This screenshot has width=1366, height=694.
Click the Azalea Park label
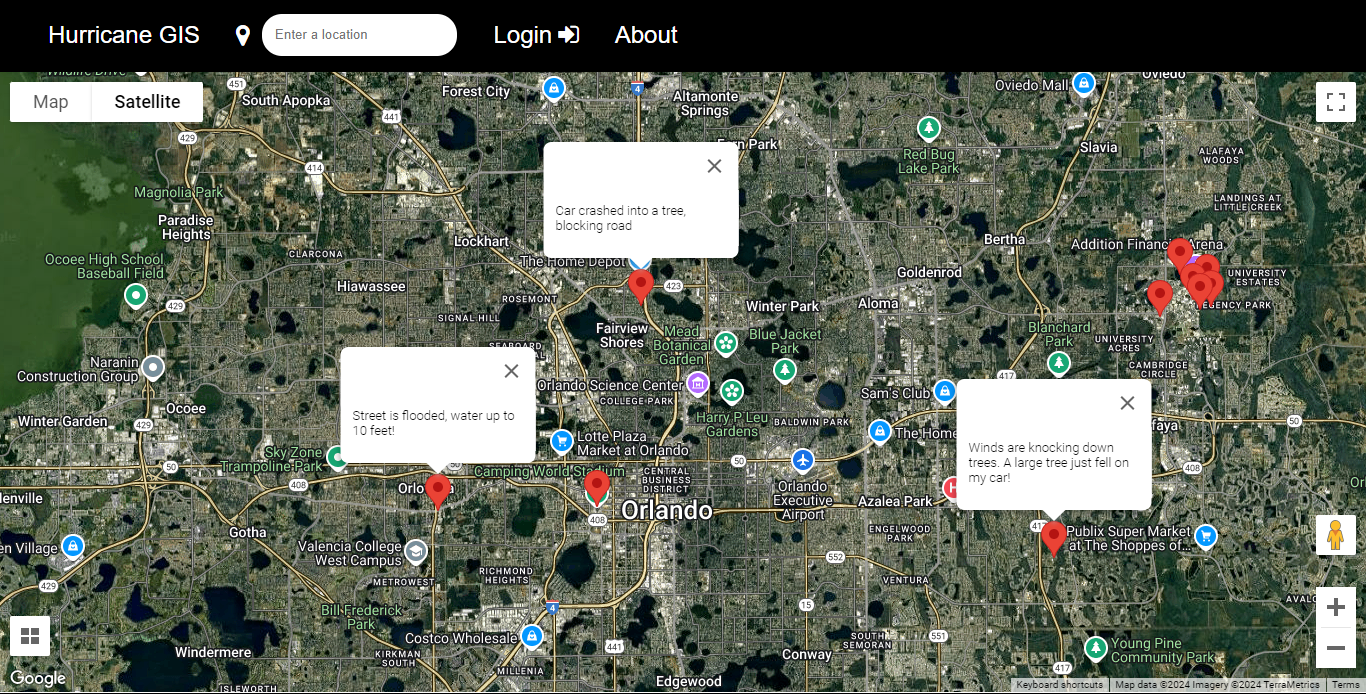896,501
